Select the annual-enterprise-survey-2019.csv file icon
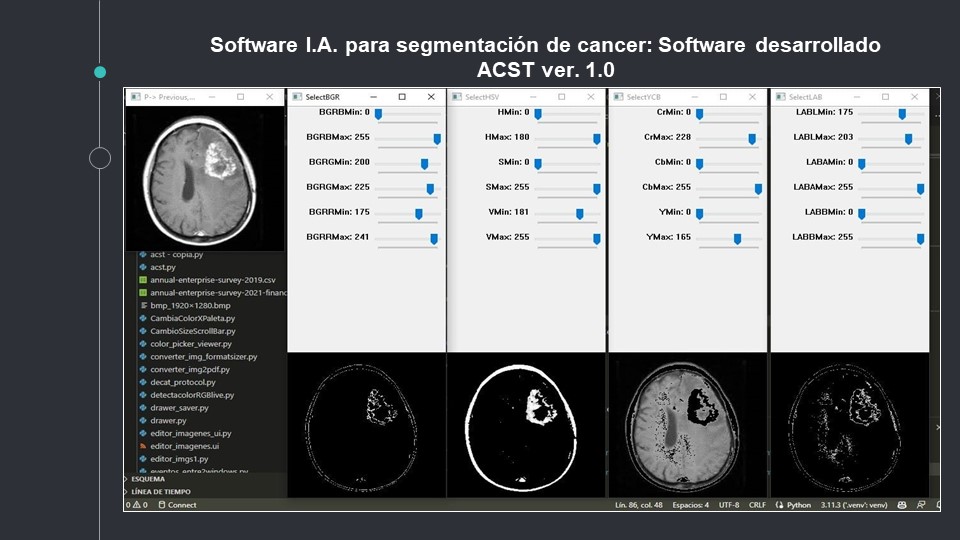This screenshot has height=540, width=960. [142, 280]
